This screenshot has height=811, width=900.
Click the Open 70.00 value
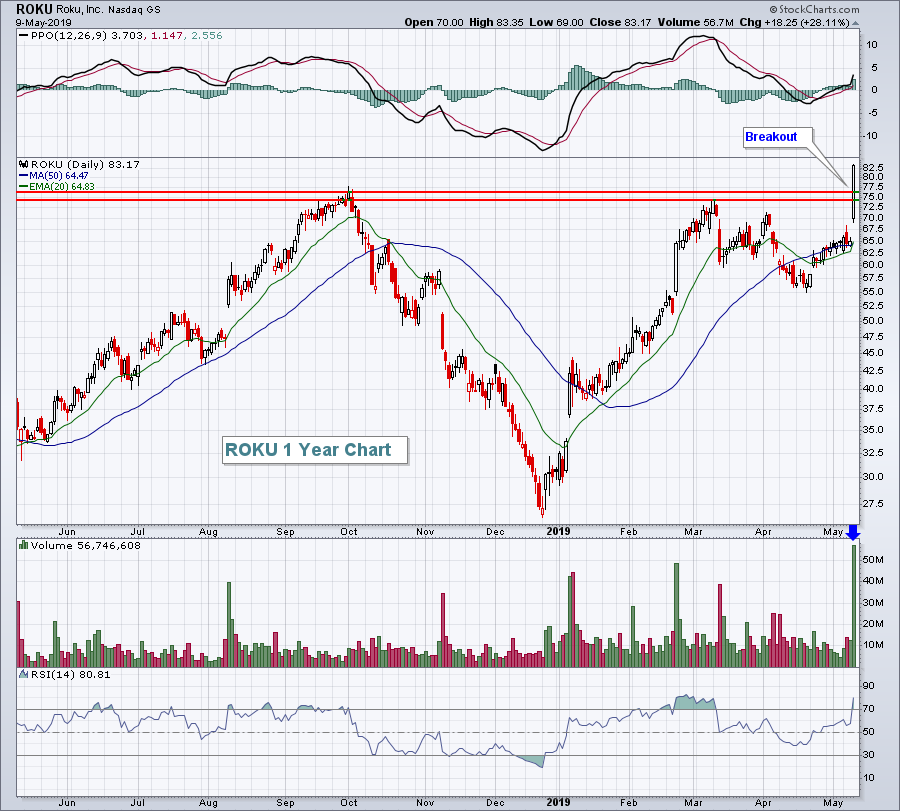coord(433,22)
